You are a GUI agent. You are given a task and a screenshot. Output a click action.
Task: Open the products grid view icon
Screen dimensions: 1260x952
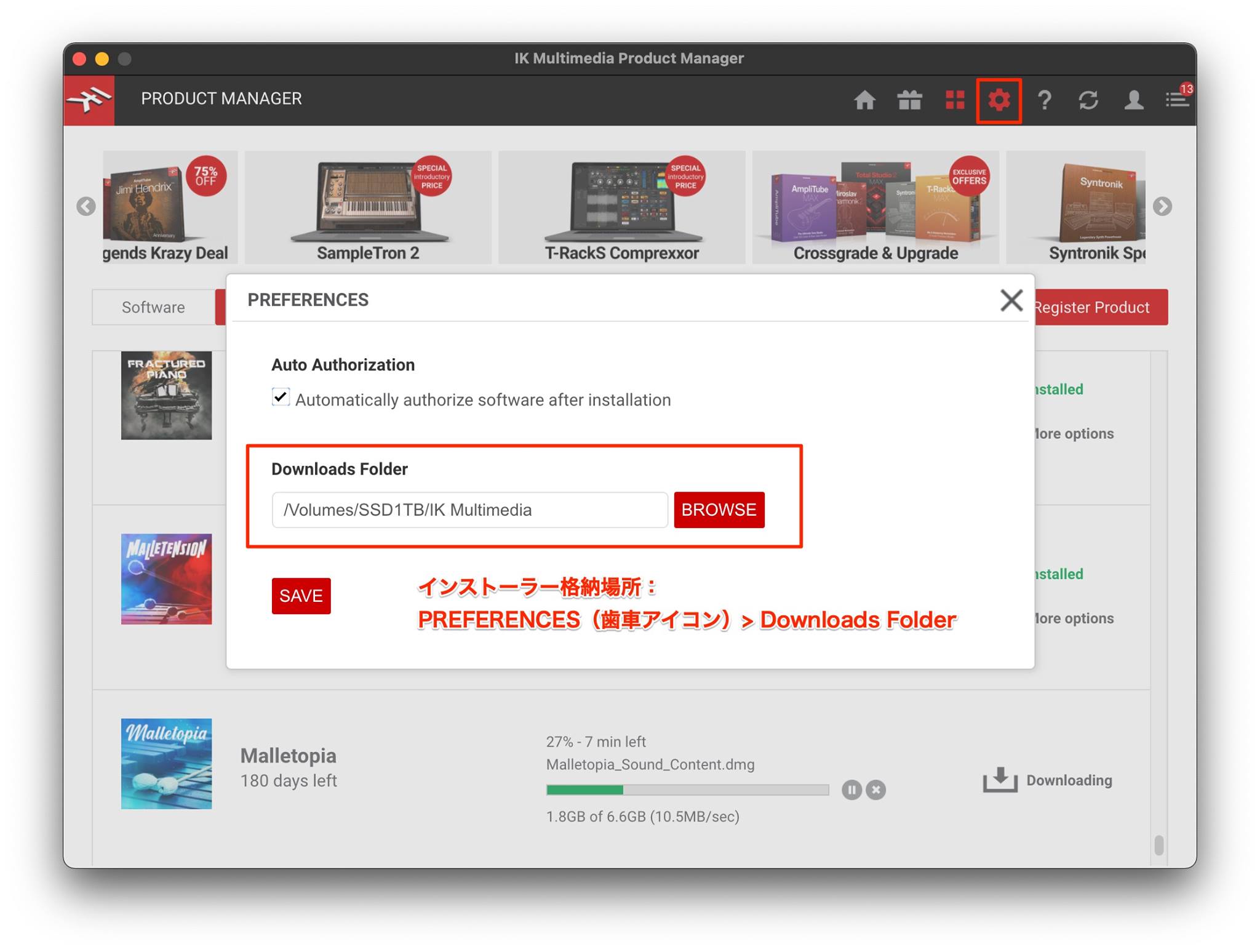(x=955, y=100)
